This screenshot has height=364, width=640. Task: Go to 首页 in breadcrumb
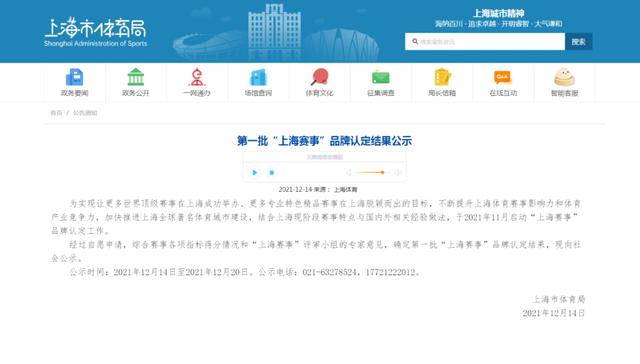(56, 113)
